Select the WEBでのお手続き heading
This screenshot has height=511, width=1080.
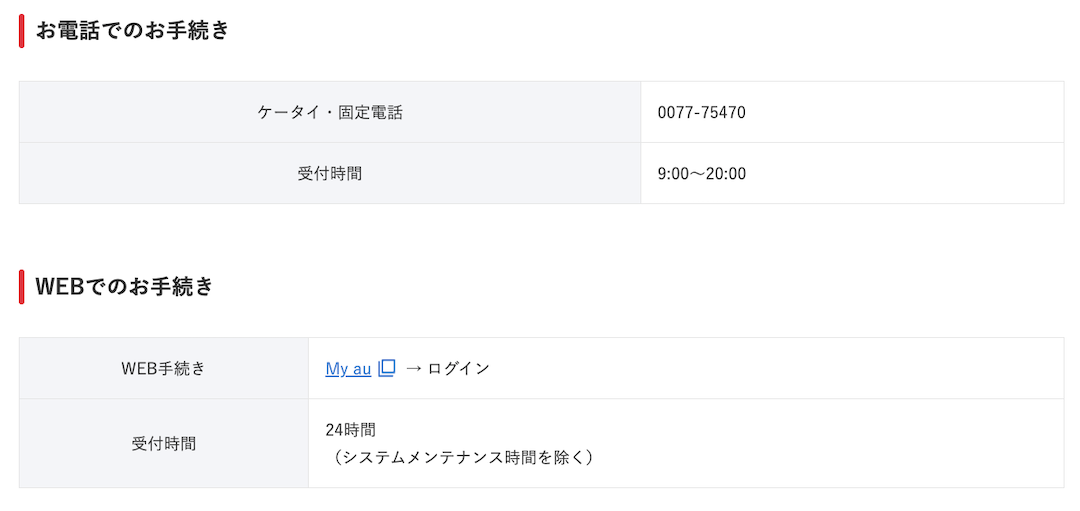pyautogui.click(x=125, y=286)
